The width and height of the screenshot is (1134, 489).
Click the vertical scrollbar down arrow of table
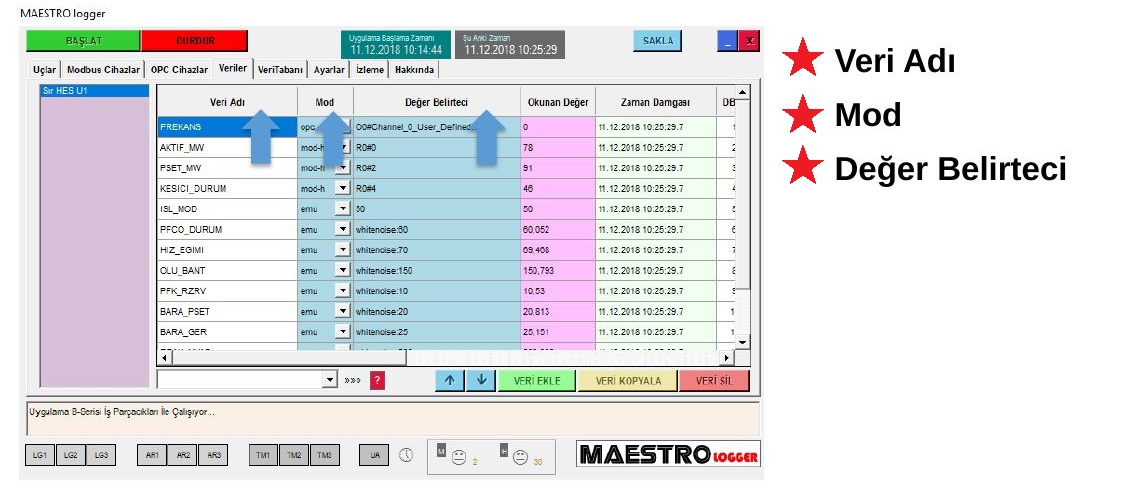(743, 341)
